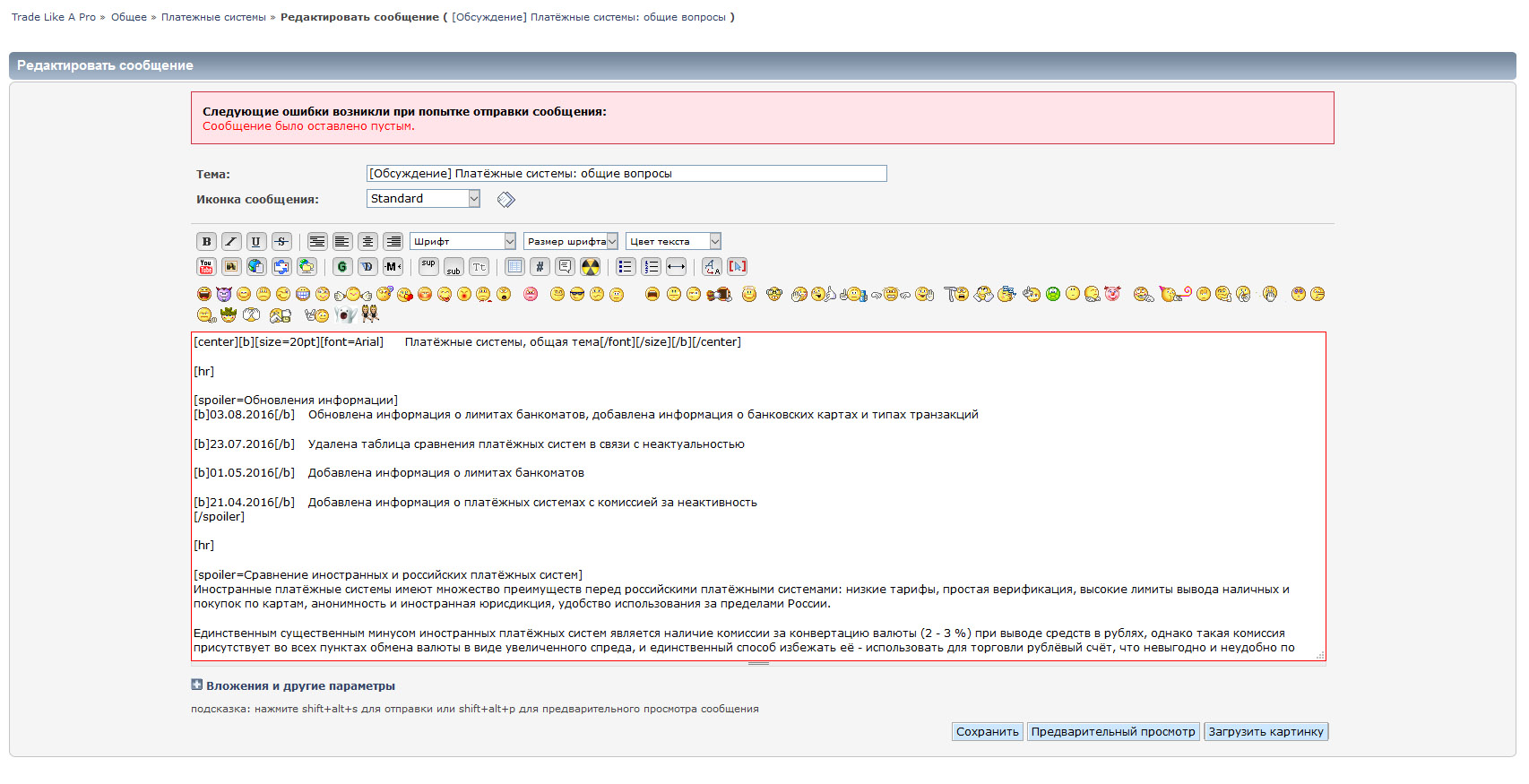This screenshot has height=784, width=1529.
Task: Apply strikethrough formatting button
Action: pos(281,241)
